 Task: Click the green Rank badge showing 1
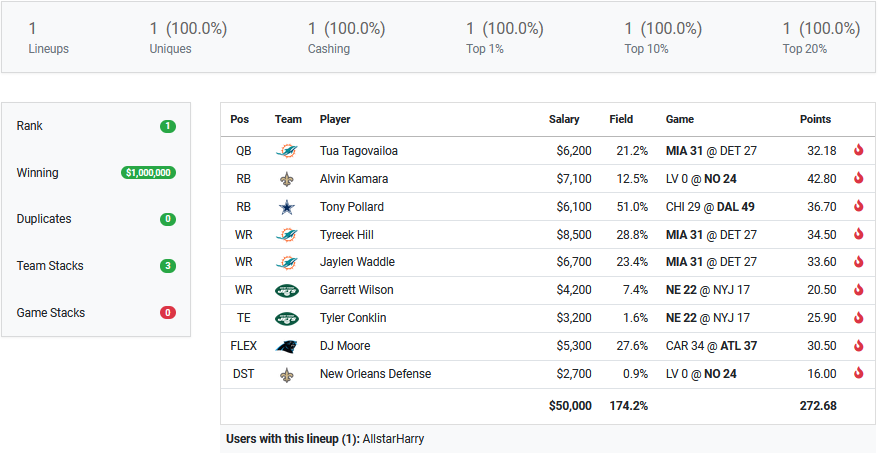tap(167, 127)
